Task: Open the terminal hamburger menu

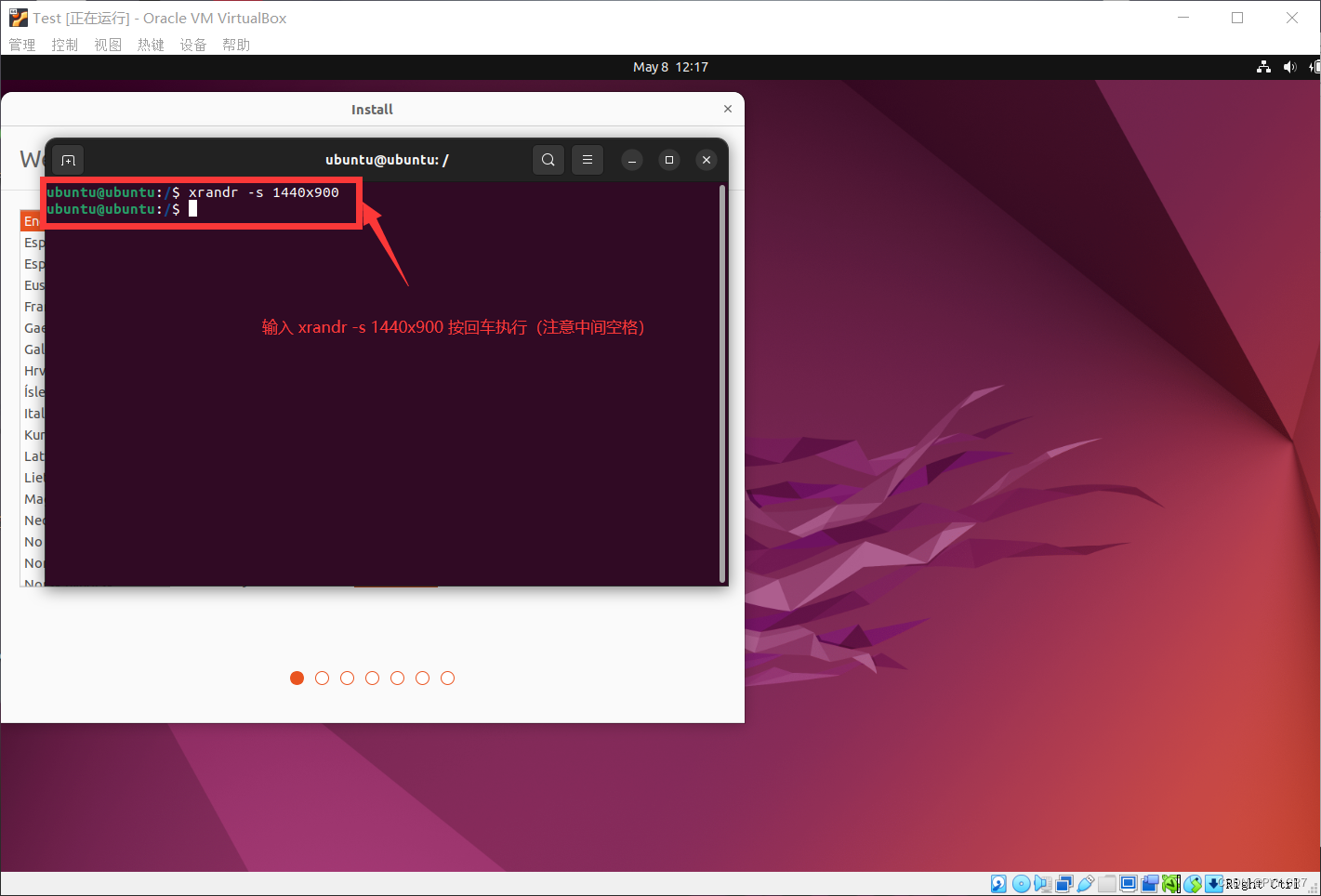Action: tap(588, 160)
